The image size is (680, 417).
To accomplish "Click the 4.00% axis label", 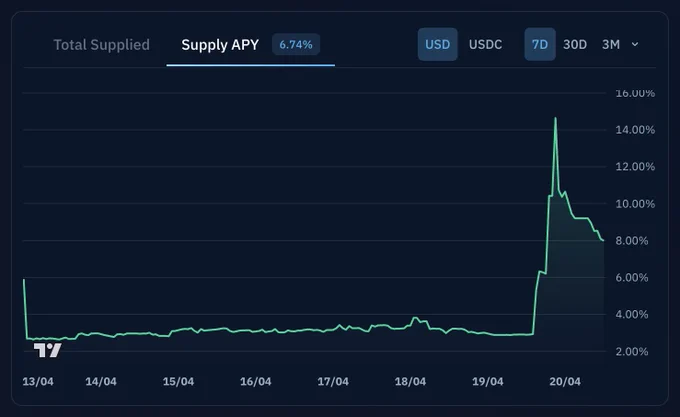I will [x=631, y=314].
